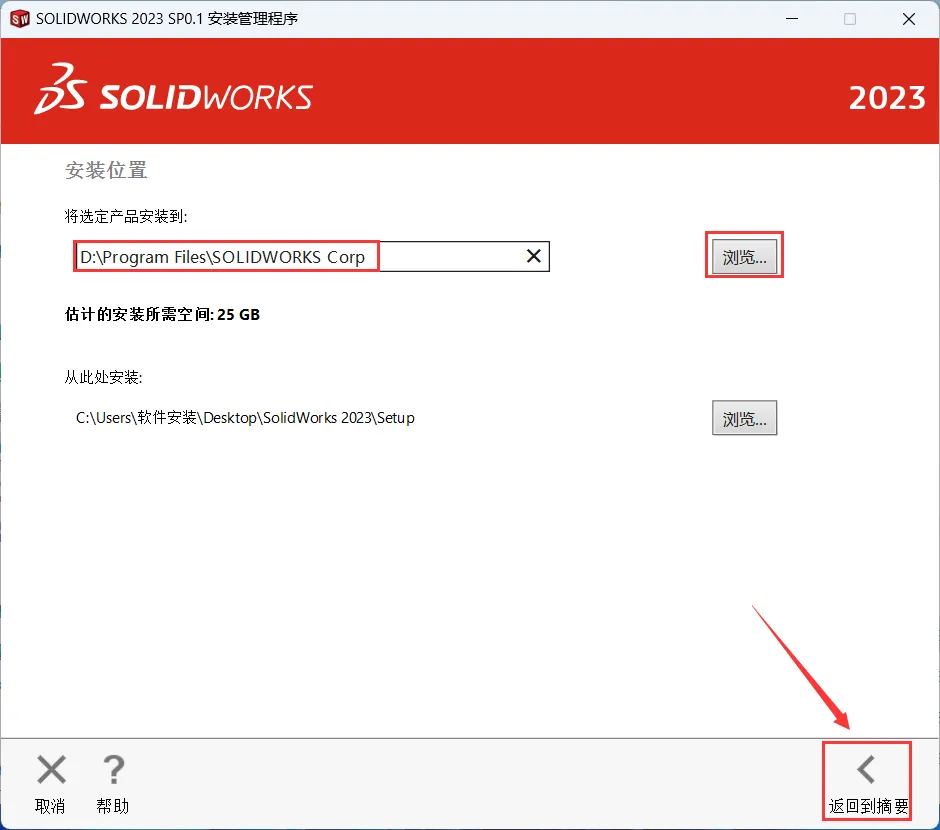
Task: Click into the install path input field
Action: click(x=311, y=256)
